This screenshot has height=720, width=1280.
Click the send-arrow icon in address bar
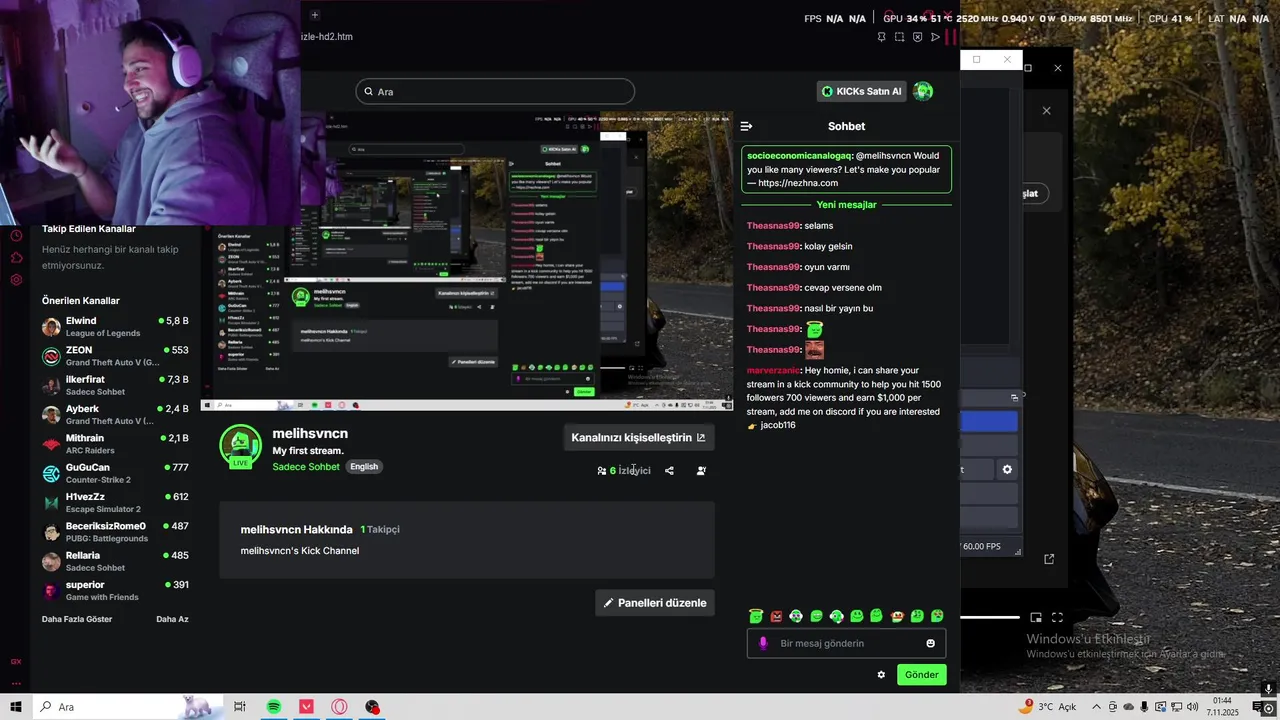click(x=935, y=37)
